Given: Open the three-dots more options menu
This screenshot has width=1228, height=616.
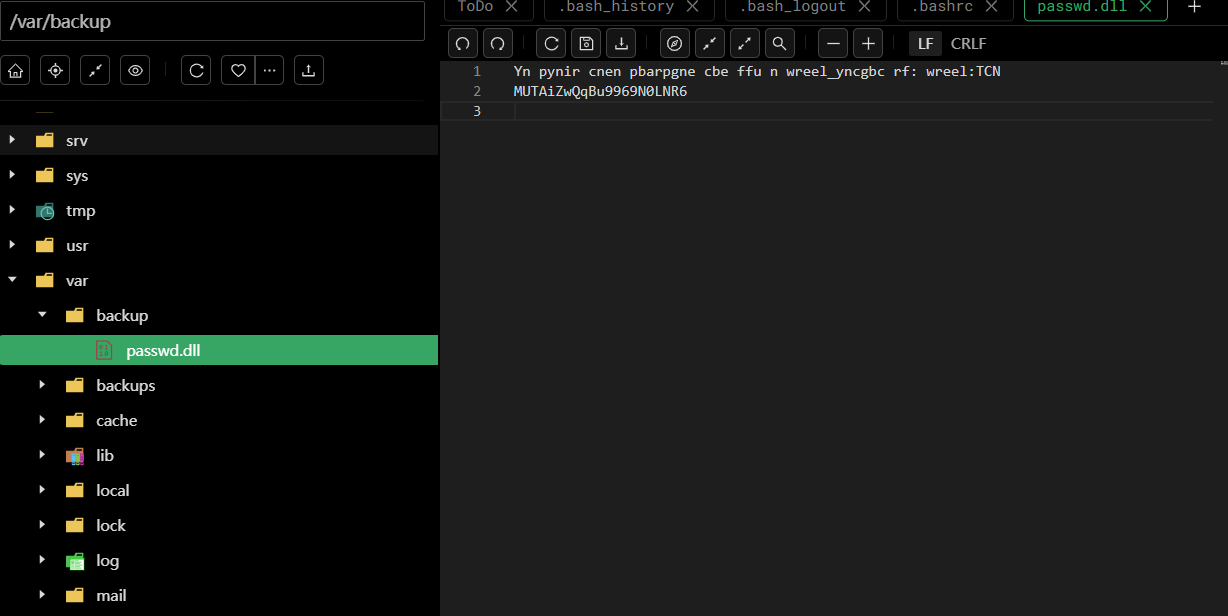Looking at the screenshot, I should coord(269,70).
